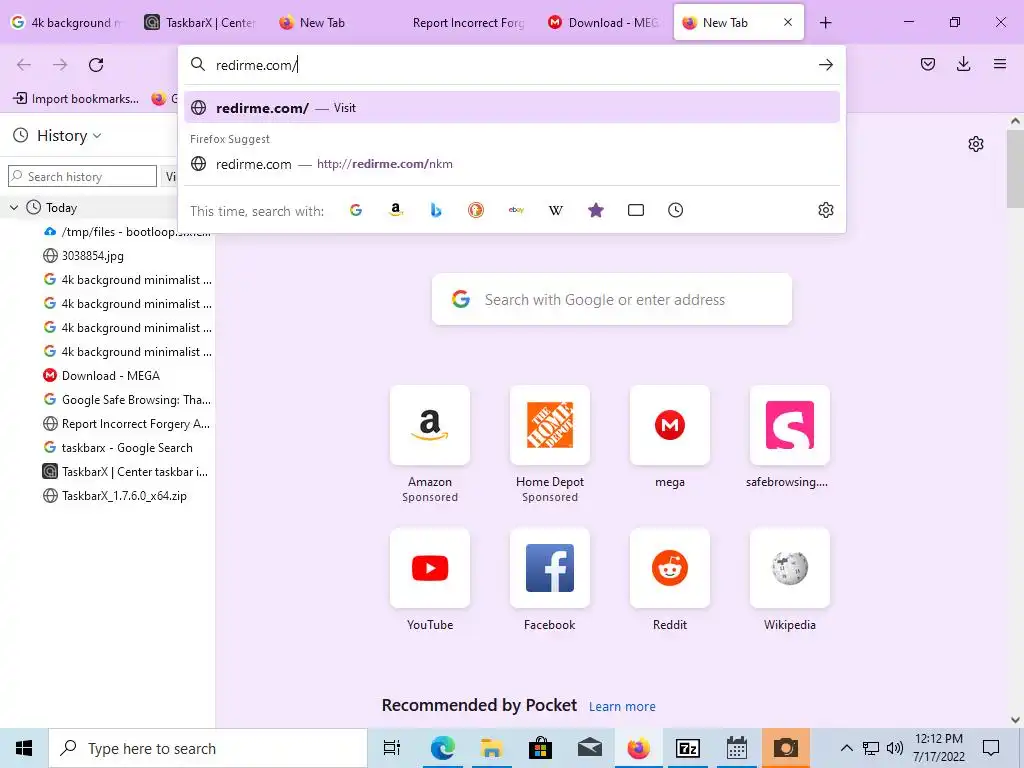
Task: Search this time with Bing icon
Action: pos(436,210)
